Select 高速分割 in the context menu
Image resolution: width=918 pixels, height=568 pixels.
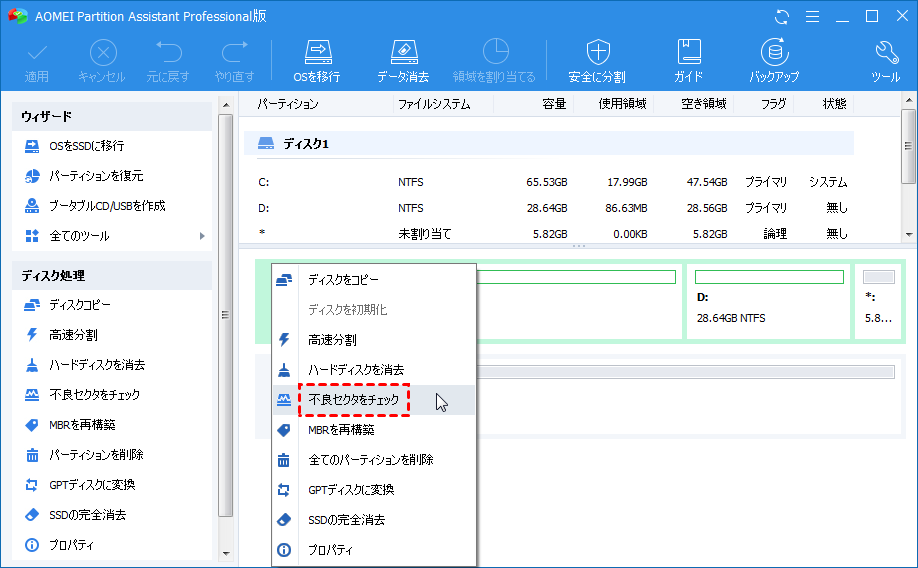pos(374,340)
